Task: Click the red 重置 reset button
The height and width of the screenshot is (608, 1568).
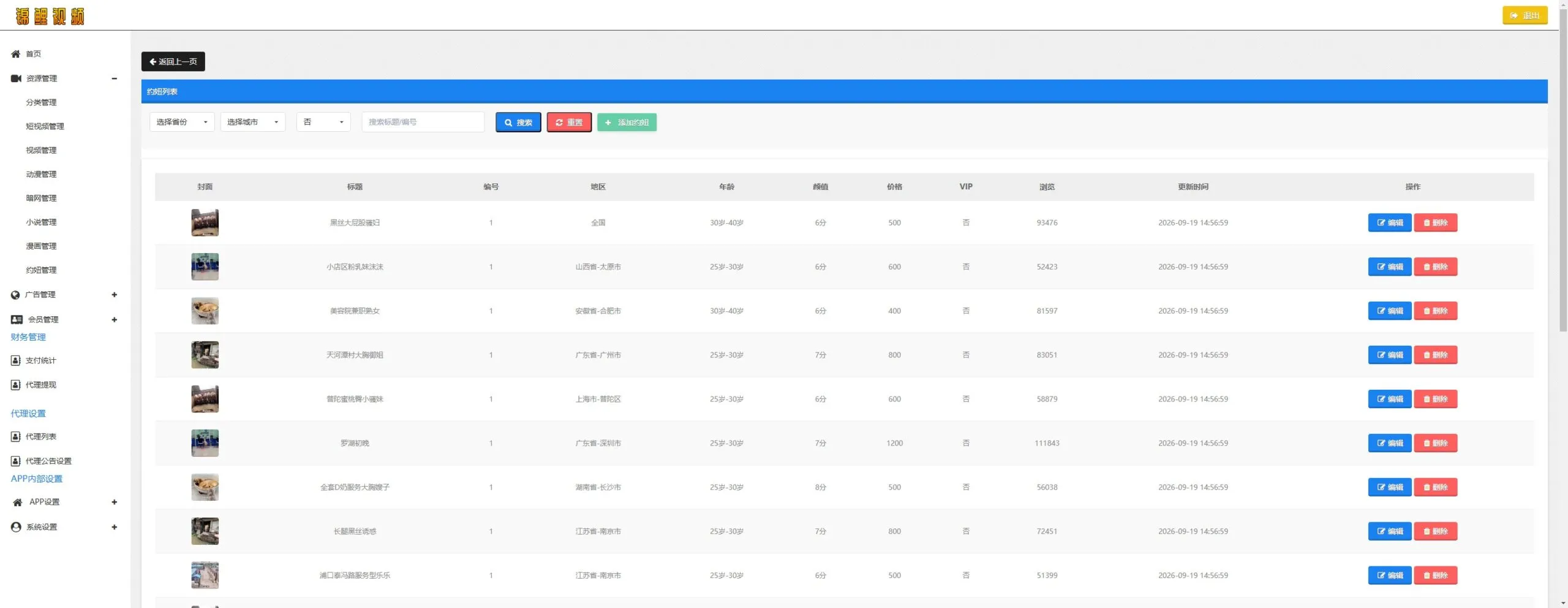Action: [x=569, y=123]
